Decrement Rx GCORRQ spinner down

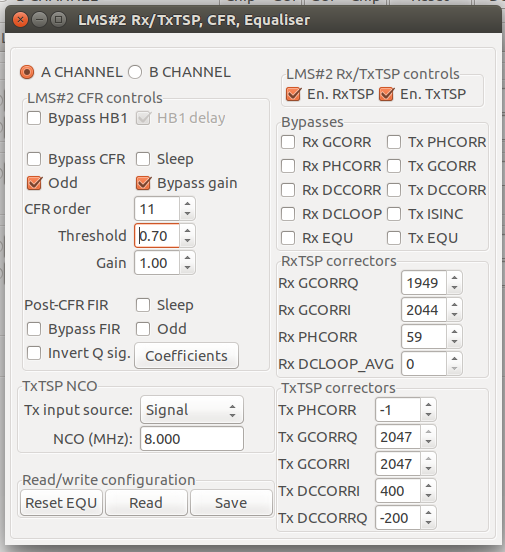coord(454,288)
